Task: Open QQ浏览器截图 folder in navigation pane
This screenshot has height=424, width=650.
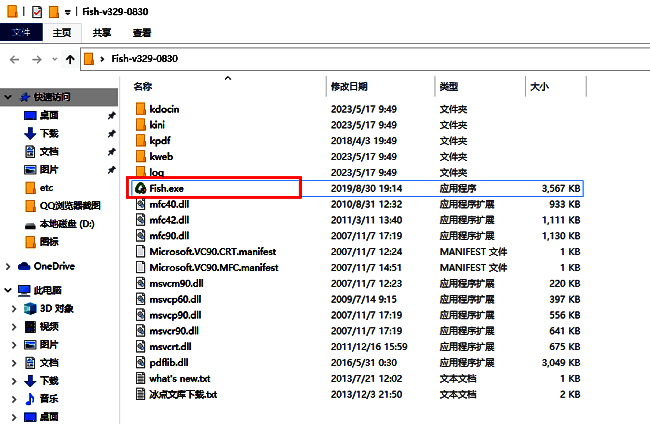Action: pyautogui.click(x=70, y=206)
